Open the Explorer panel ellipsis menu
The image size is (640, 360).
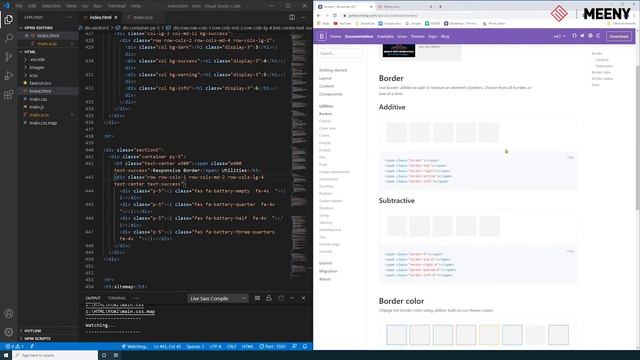[x=69, y=18]
